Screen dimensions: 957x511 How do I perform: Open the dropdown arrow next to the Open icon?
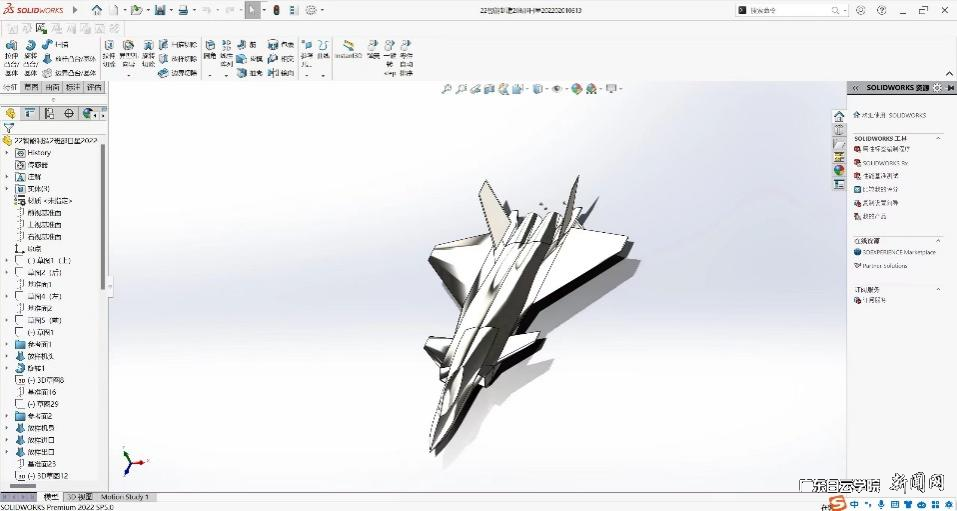[147, 10]
